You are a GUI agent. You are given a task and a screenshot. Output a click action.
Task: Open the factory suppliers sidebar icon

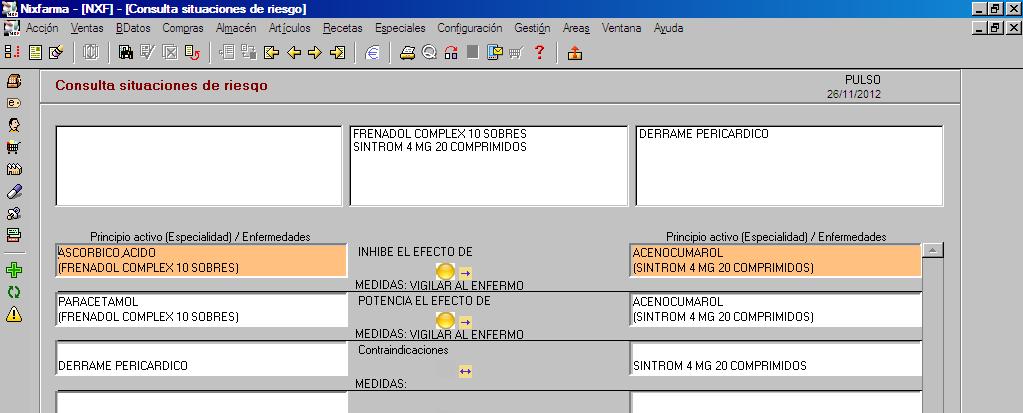(x=14, y=169)
